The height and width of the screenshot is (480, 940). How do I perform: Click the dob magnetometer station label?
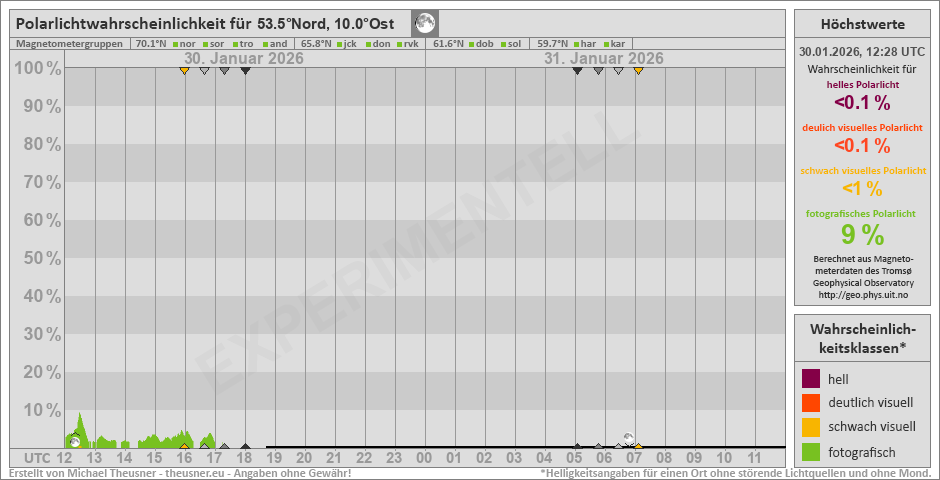pos(484,44)
